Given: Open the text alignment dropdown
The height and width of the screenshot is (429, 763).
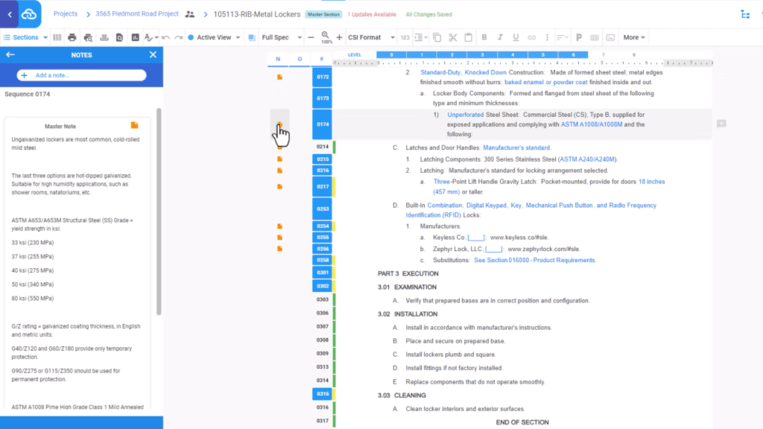Looking at the screenshot, I should click(563, 37).
